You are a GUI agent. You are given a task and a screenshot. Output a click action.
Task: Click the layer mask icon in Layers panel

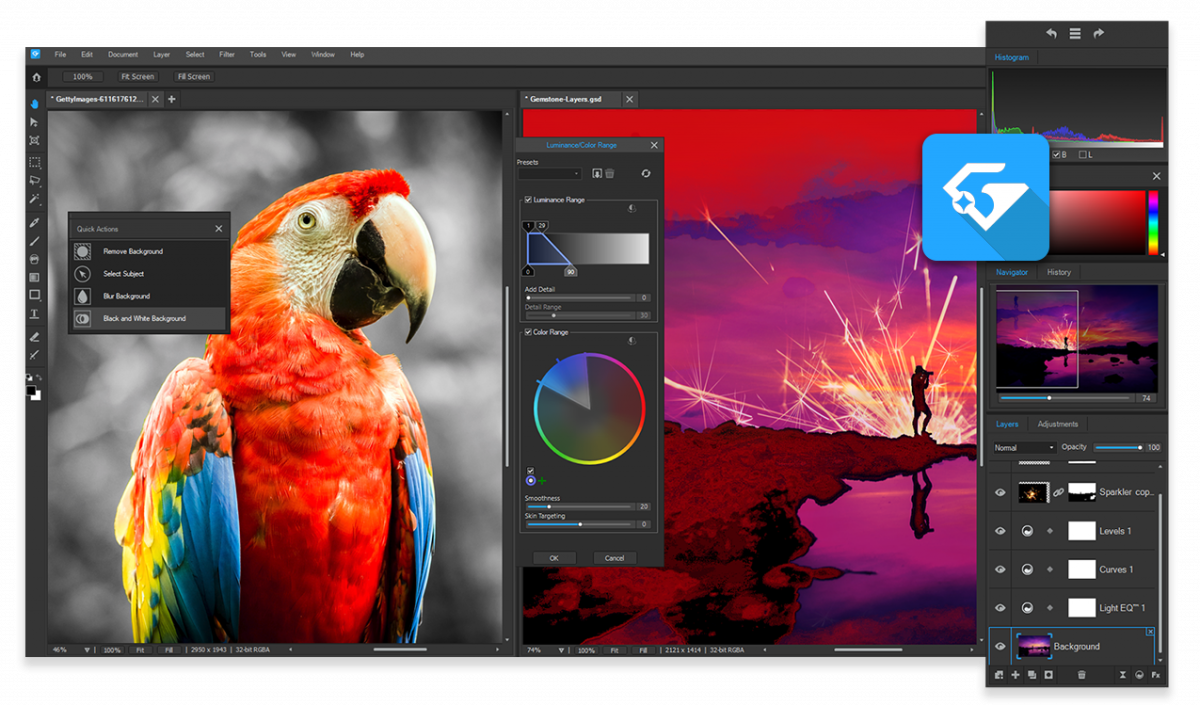coord(1048,675)
